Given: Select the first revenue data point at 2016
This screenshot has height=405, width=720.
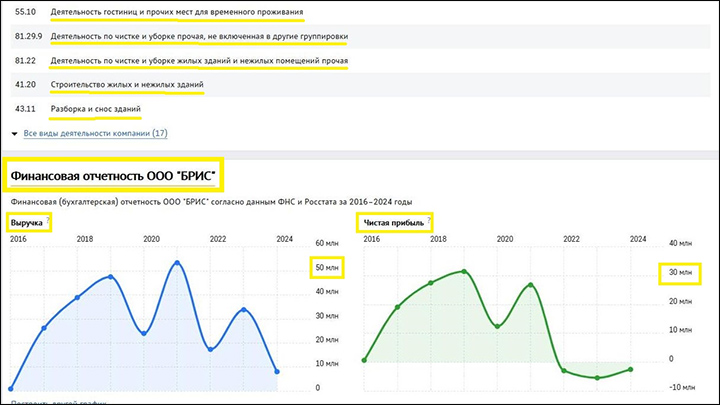Looking at the screenshot, I should pyautogui.click(x=11, y=388).
